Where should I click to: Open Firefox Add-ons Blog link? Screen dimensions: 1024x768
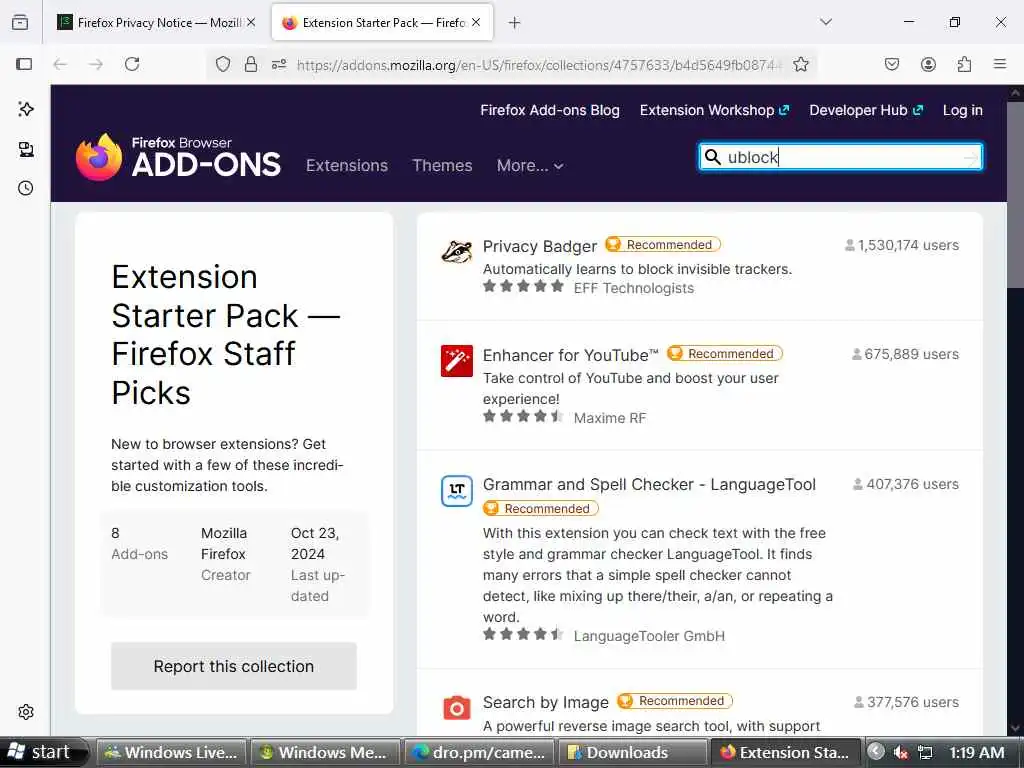pyautogui.click(x=550, y=110)
